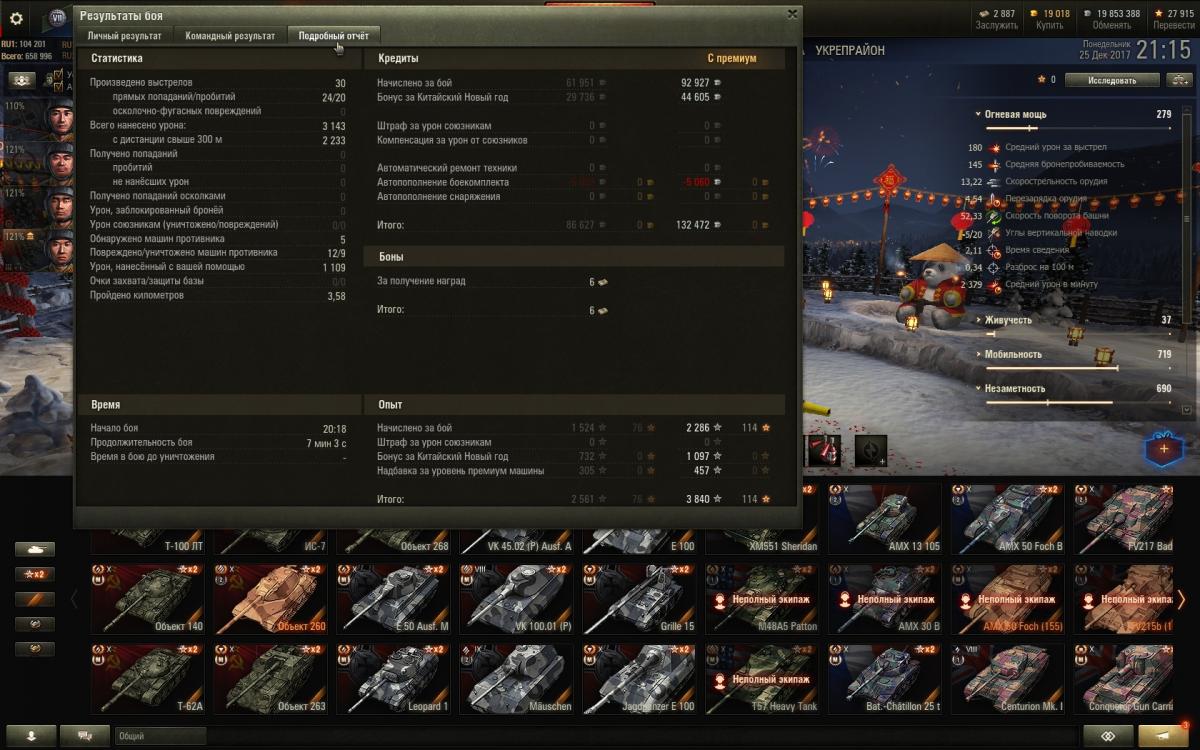The height and width of the screenshot is (750, 1200).
Task: Click Заслужить under bonds balance
Action: (x=995, y=27)
